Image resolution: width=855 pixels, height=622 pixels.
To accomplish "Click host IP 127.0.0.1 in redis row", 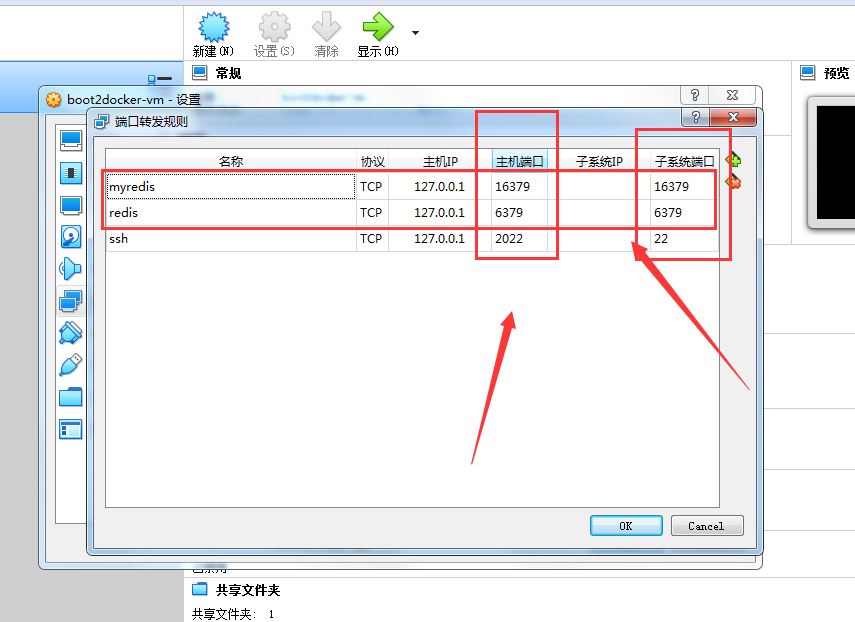I will [x=439, y=213].
